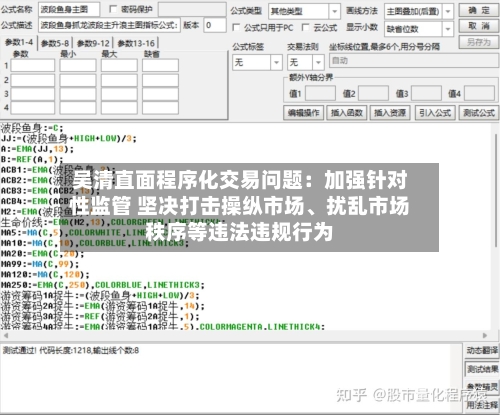Click the 坐标线位置 field showing 自动
This screenshot has width=500, height=415.
click(414, 61)
